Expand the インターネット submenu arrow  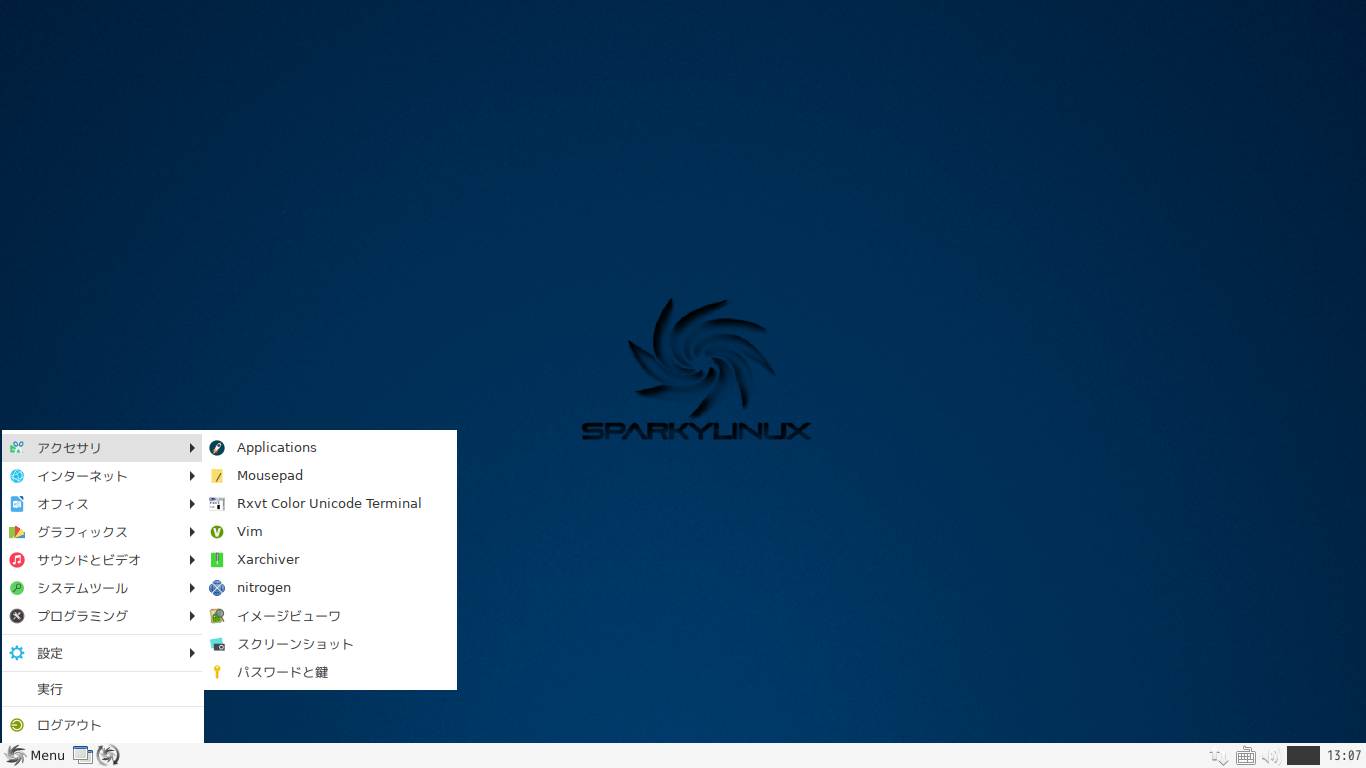click(x=192, y=476)
